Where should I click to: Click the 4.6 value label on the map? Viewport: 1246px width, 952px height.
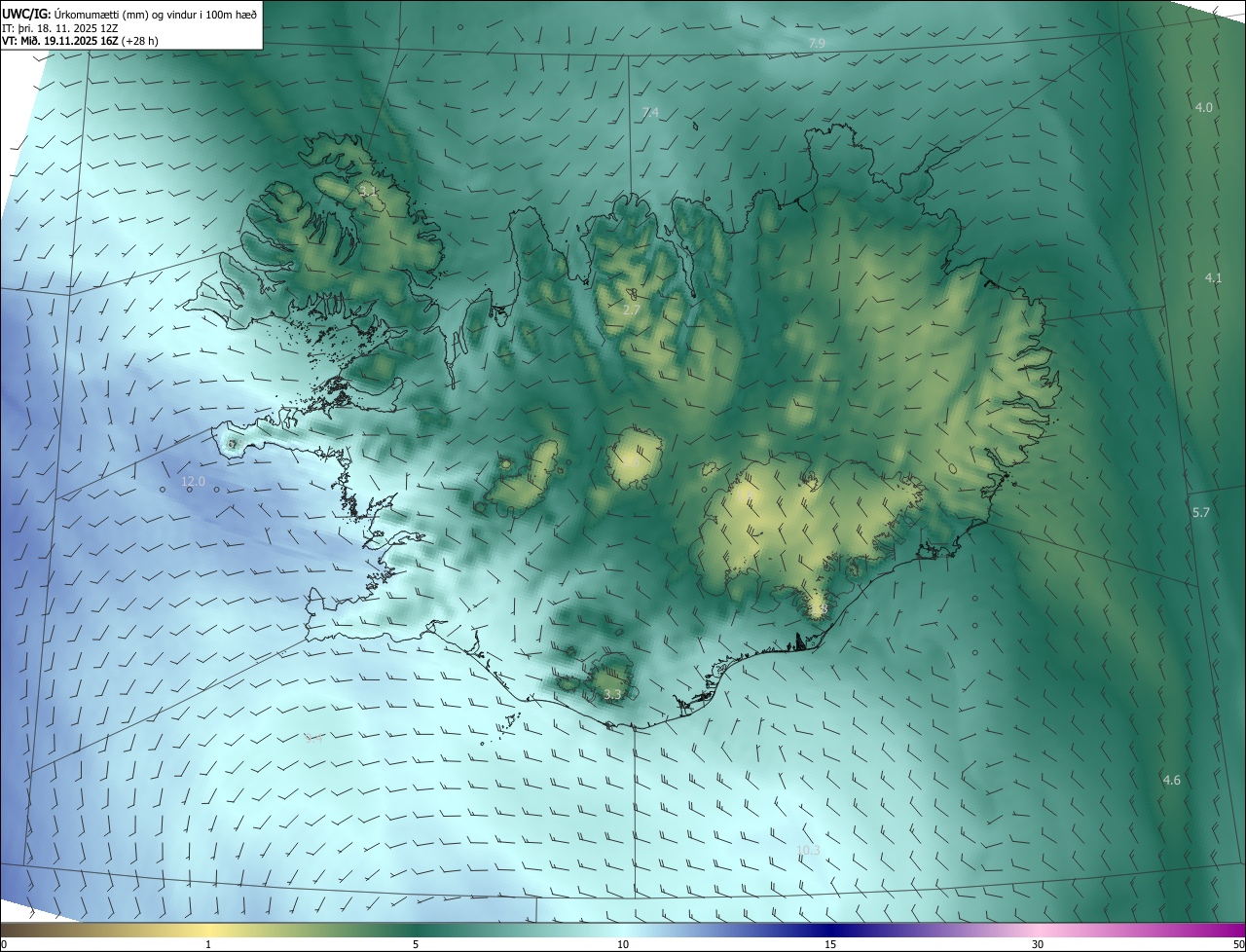(x=1171, y=780)
